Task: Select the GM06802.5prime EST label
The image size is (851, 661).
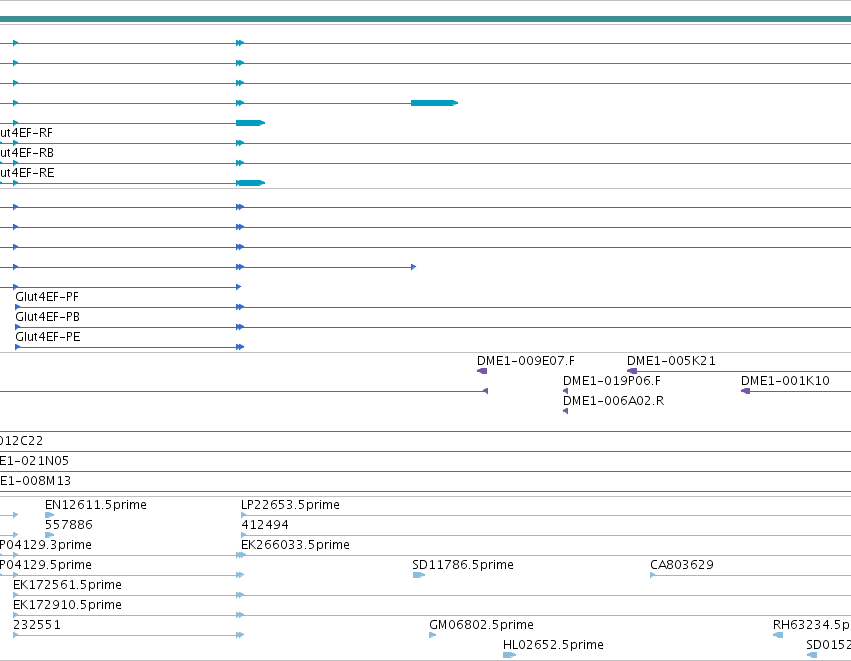Action: pyautogui.click(x=481, y=625)
